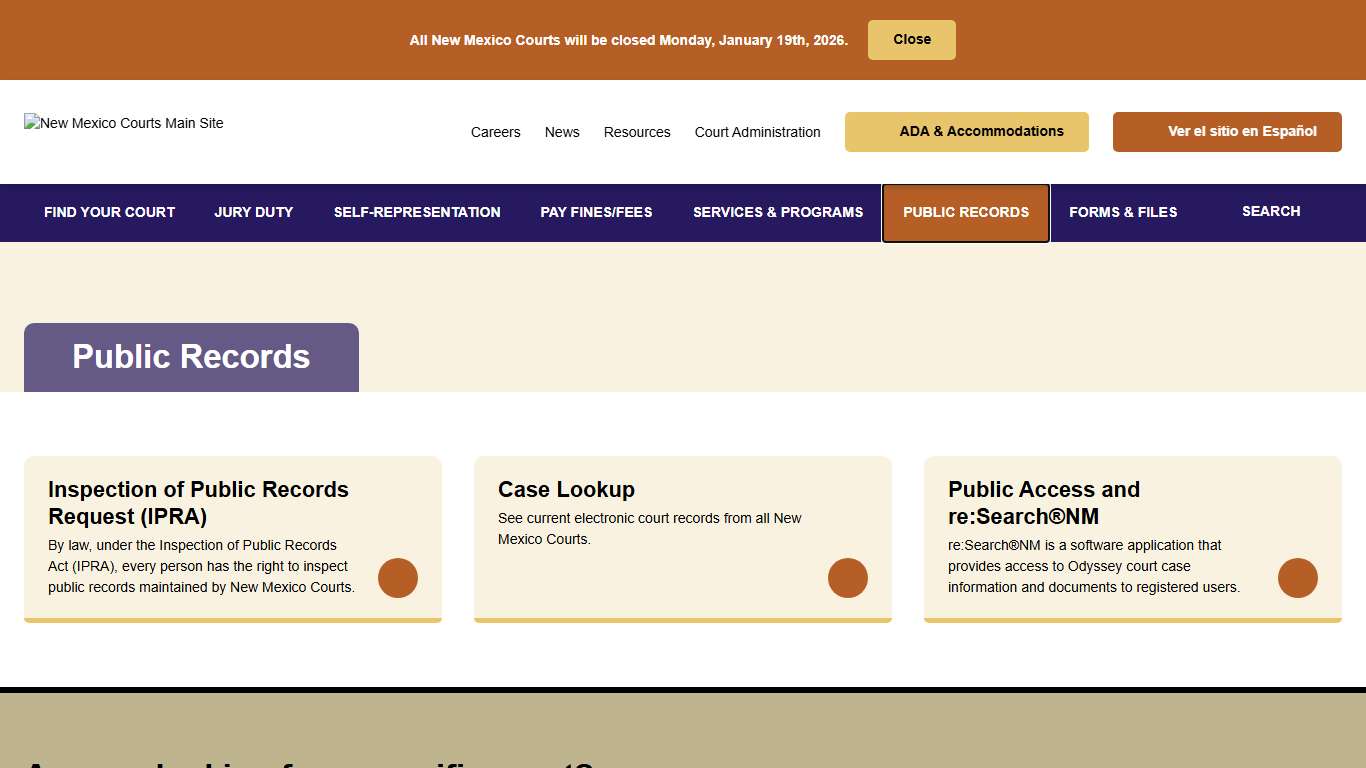Image resolution: width=1366 pixels, height=768 pixels.
Task: Navigate to Find Your Court
Action: coord(109,212)
